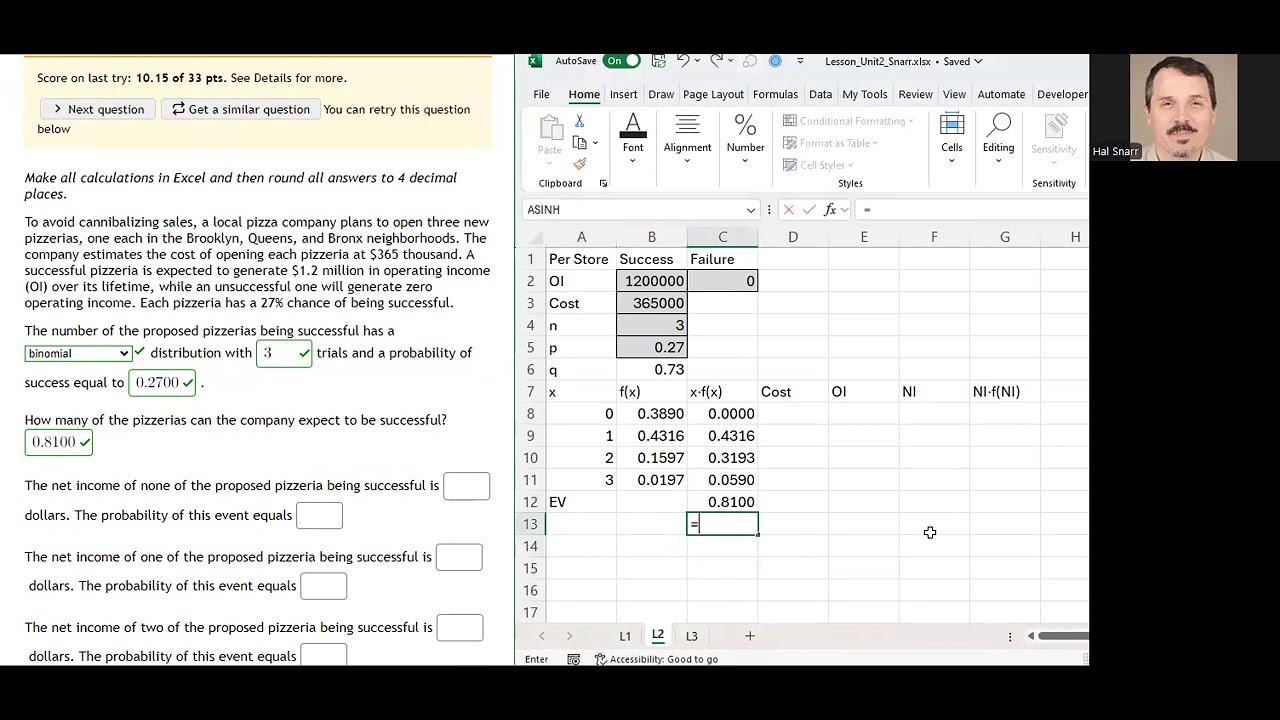Click next sheet navigation arrow
This screenshot has height=720, width=1280.
tap(569, 636)
